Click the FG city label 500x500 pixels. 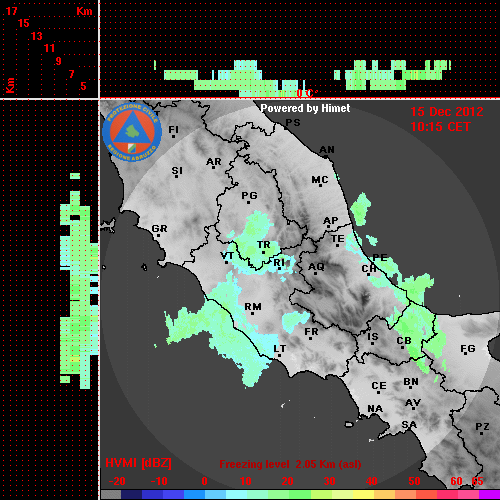[x=468, y=349]
